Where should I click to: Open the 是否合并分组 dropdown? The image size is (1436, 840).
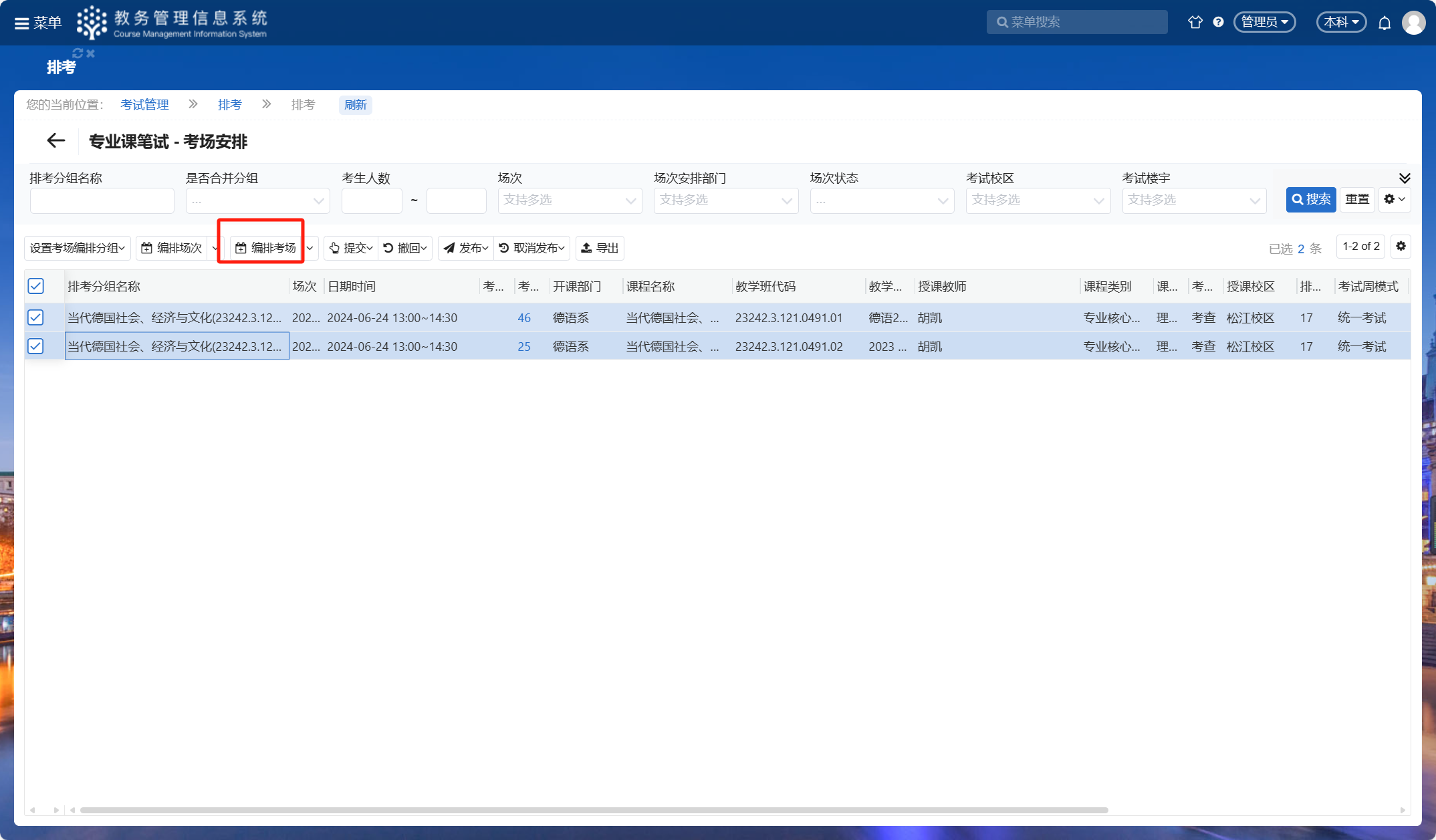pyautogui.click(x=257, y=200)
